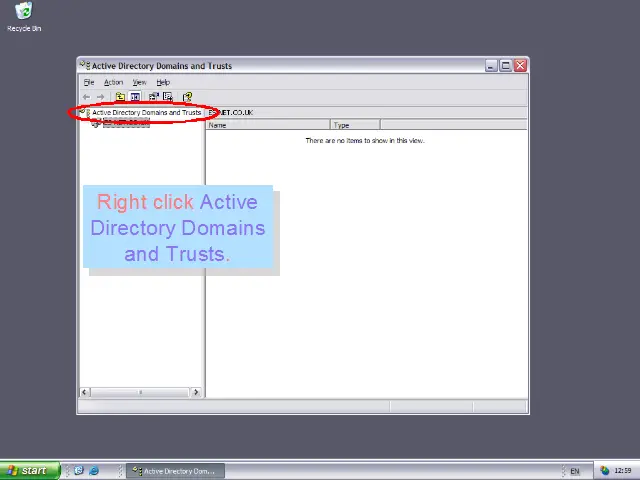Click the 12:59 taskbar clock
The width and height of the screenshot is (640, 480).
click(623, 471)
